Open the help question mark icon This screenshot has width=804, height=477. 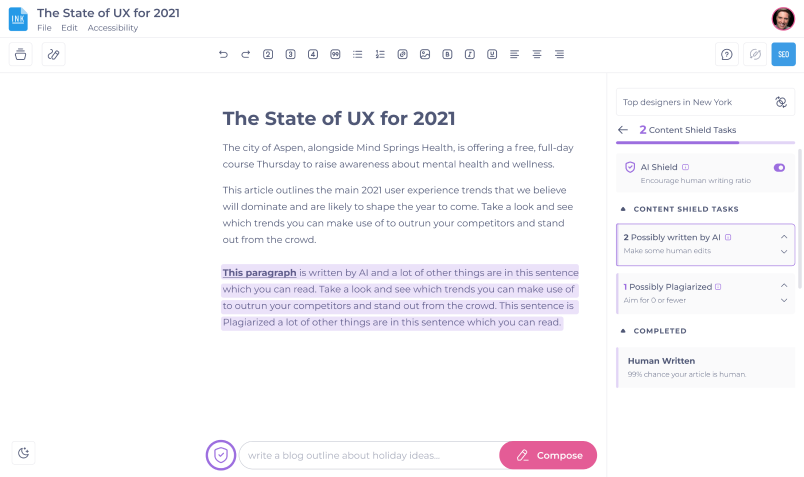[727, 55]
